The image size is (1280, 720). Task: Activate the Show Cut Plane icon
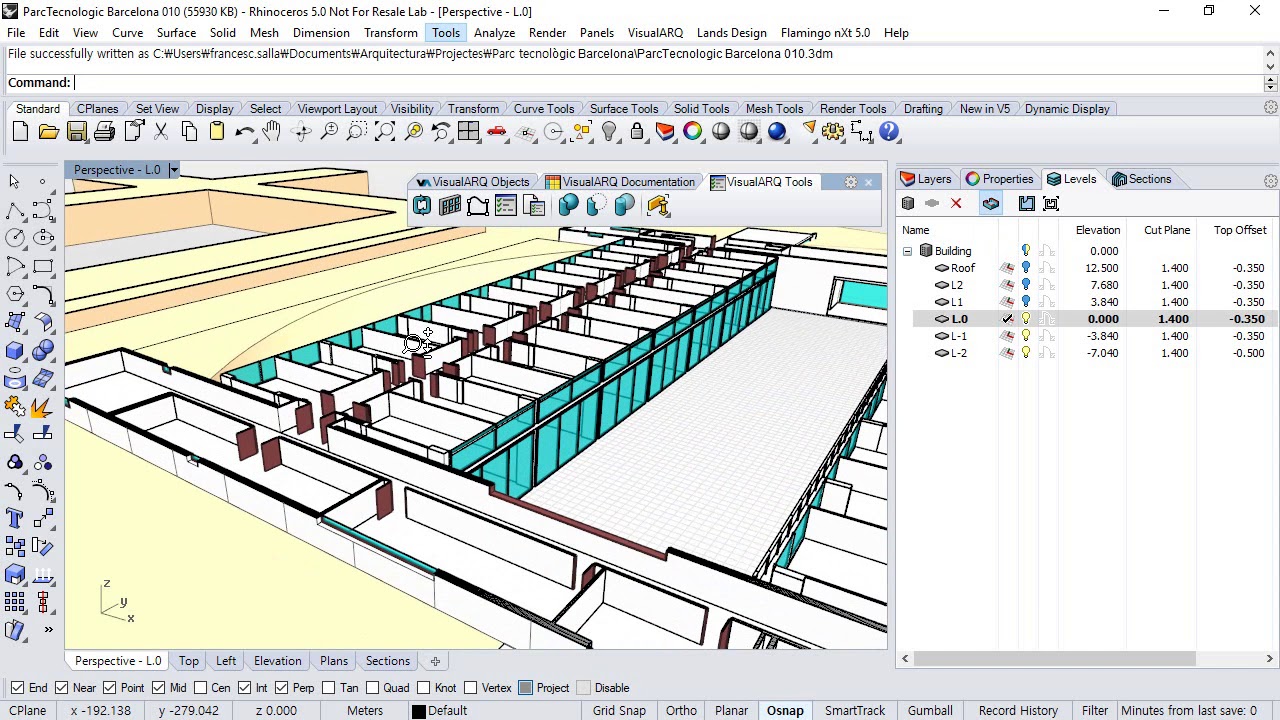[x=990, y=203]
